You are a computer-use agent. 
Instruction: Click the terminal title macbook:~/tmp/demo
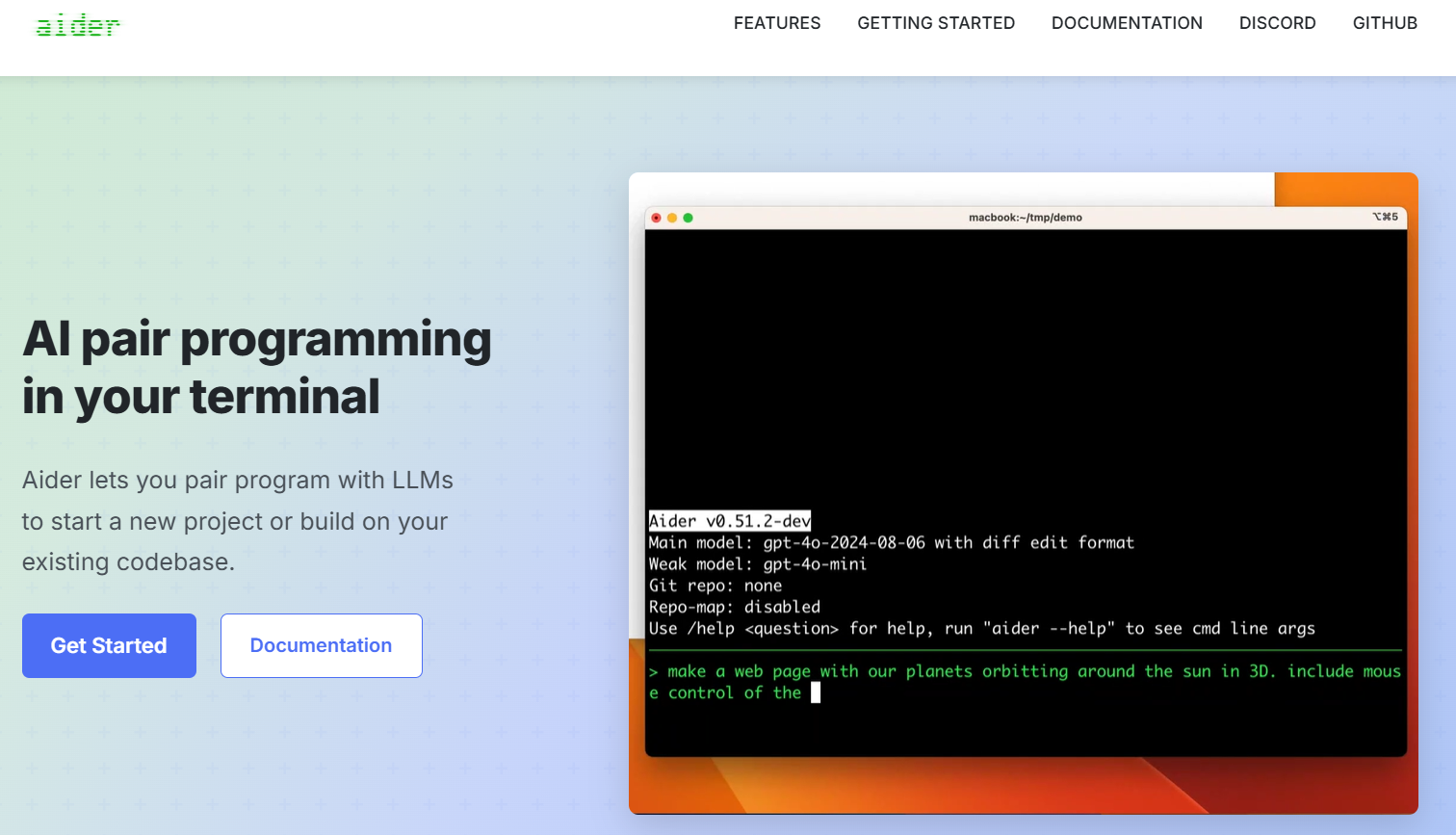[x=1025, y=218]
